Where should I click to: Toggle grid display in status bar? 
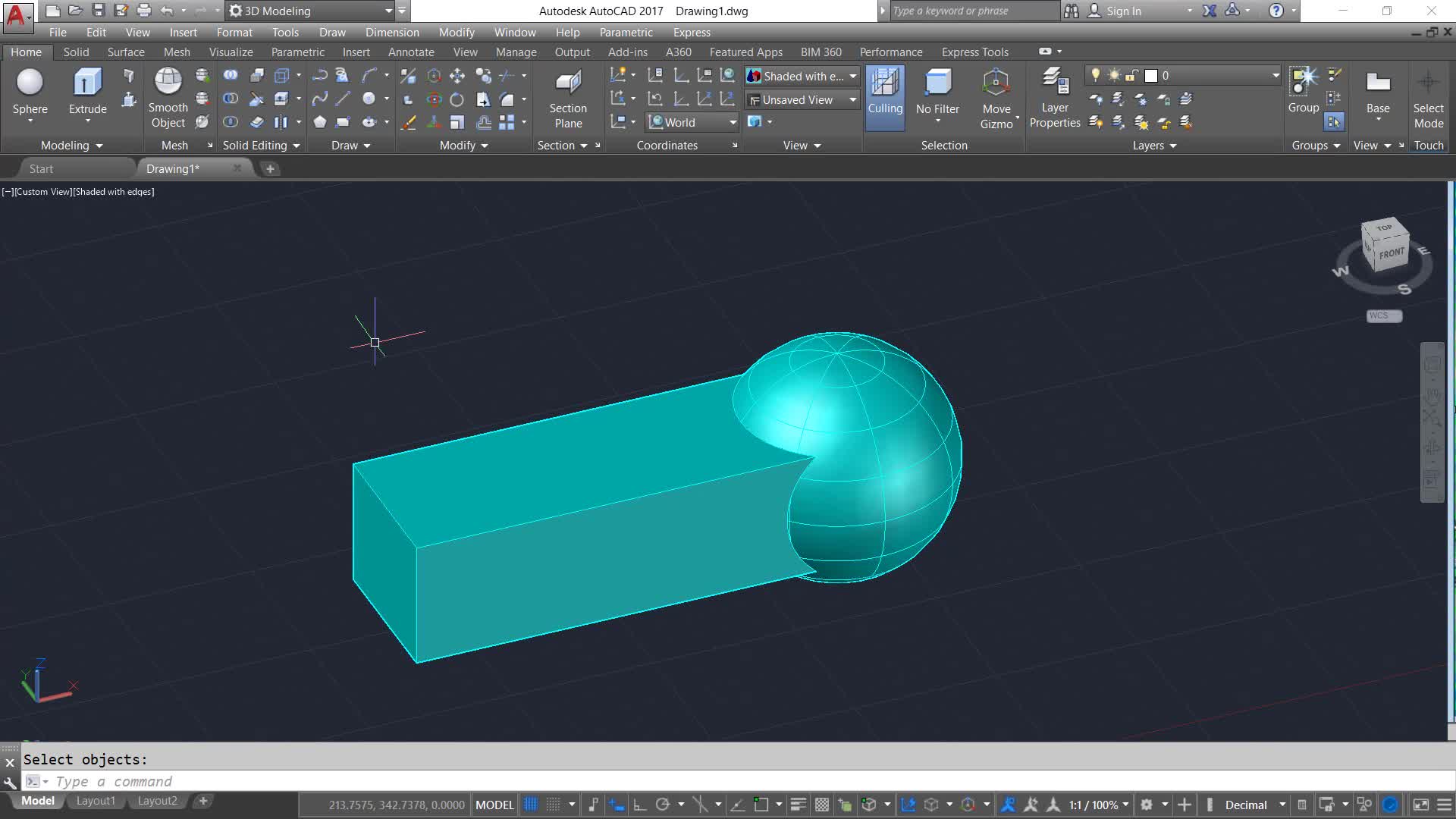[531, 805]
